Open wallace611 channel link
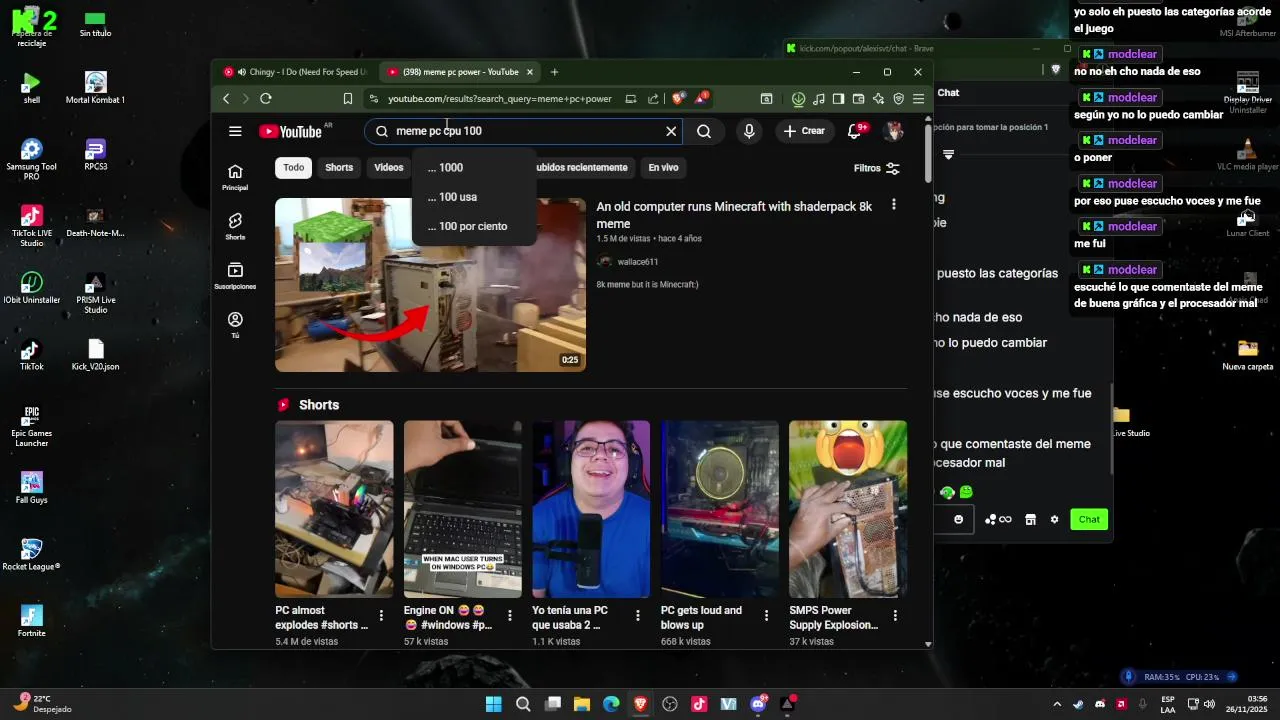The image size is (1280, 720). [x=638, y=262]
